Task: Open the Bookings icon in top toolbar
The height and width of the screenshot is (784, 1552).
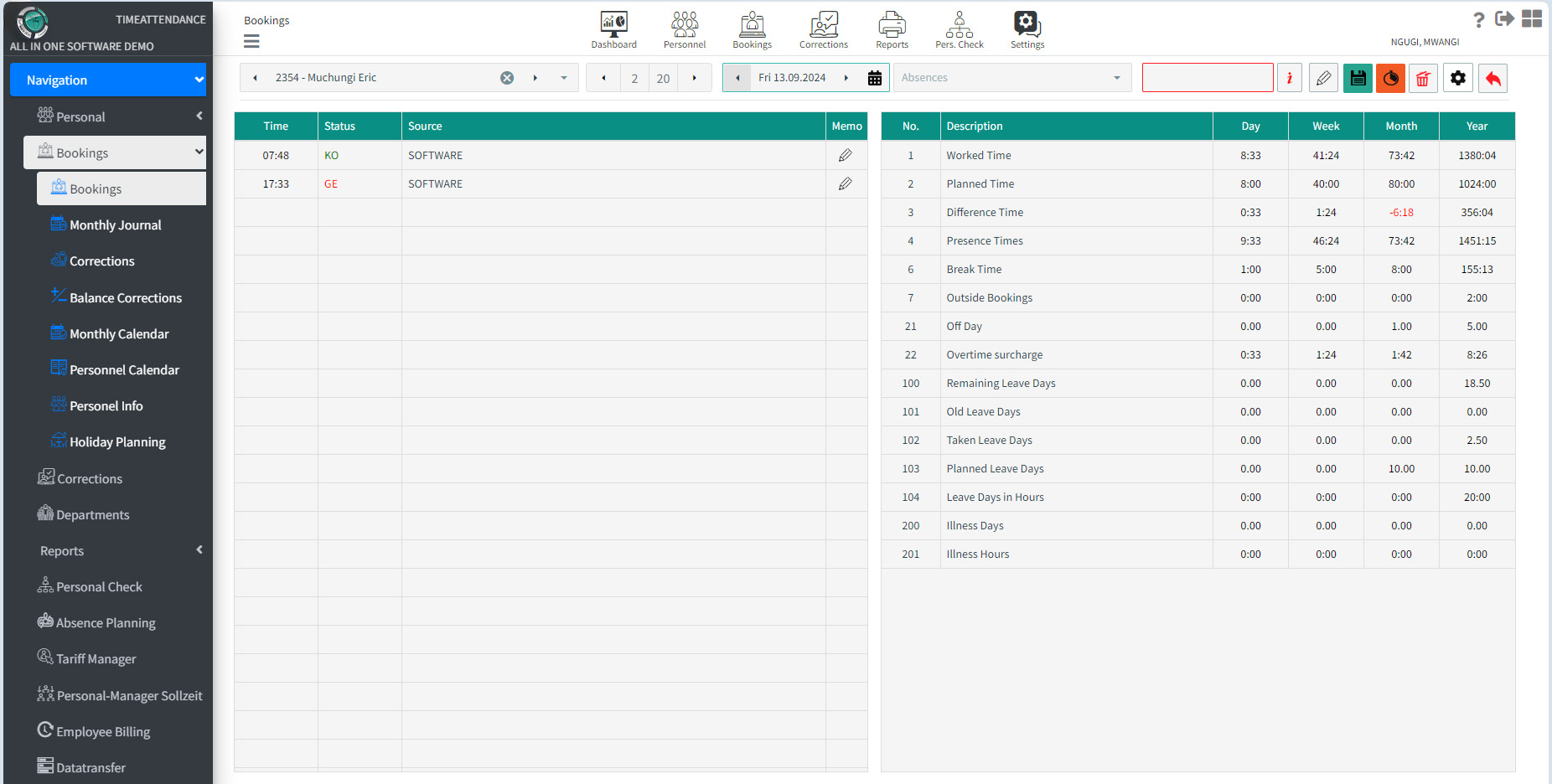Action: point(752,29)
